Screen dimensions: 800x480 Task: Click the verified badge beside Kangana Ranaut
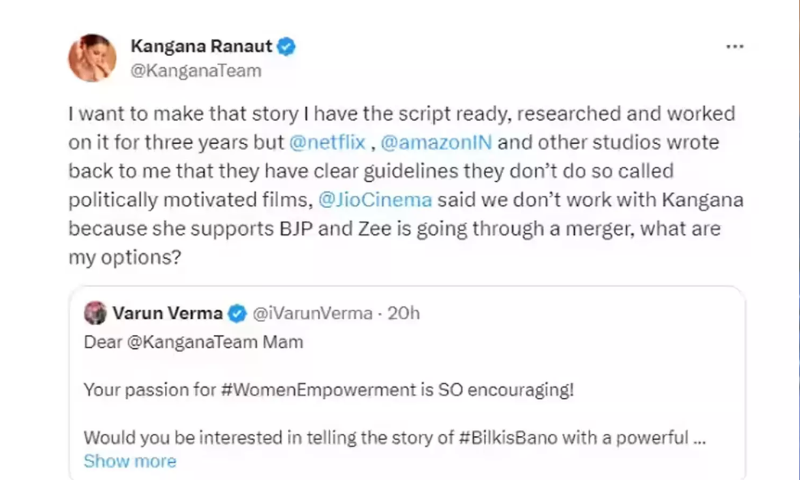click(286, 47)
